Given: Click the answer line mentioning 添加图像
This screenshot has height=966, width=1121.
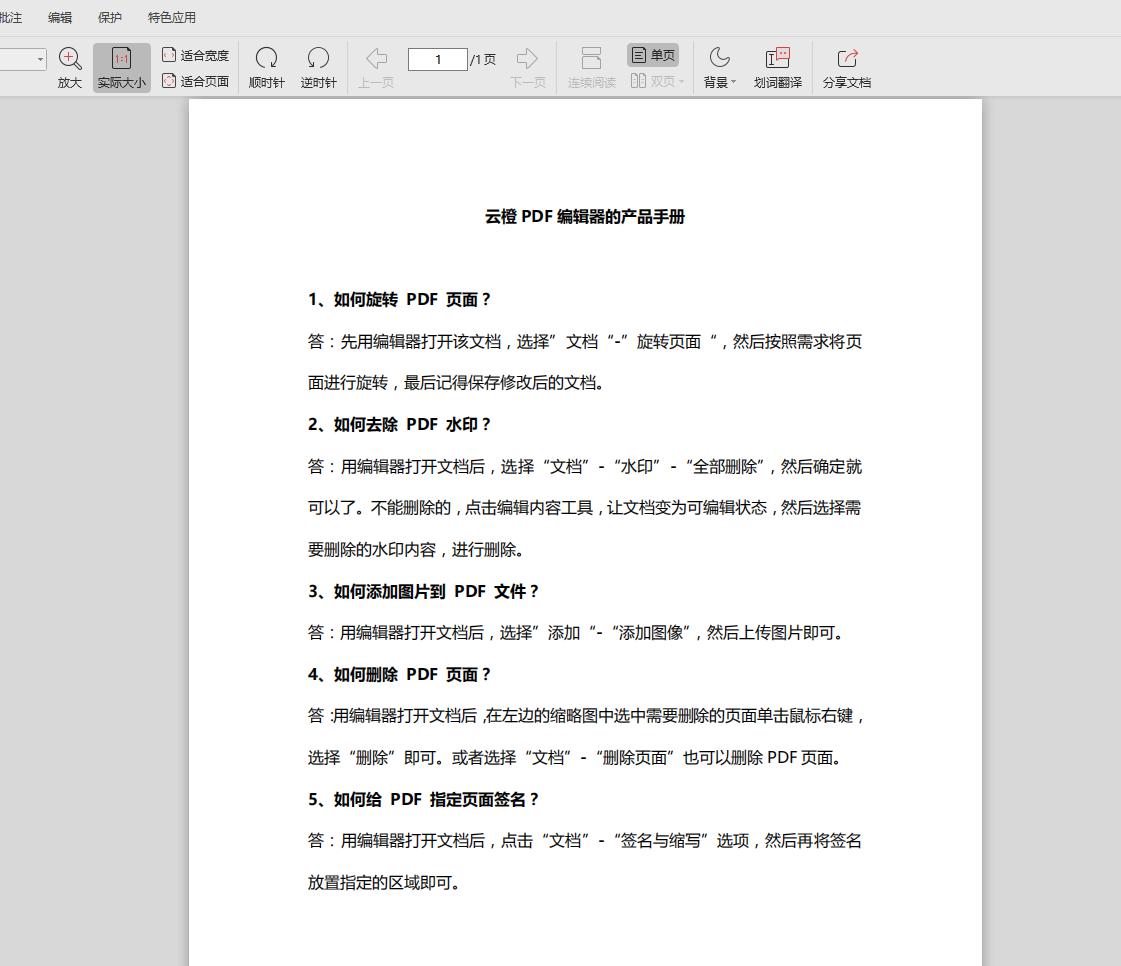Looking at the screenshot, I should coord(576,633).
